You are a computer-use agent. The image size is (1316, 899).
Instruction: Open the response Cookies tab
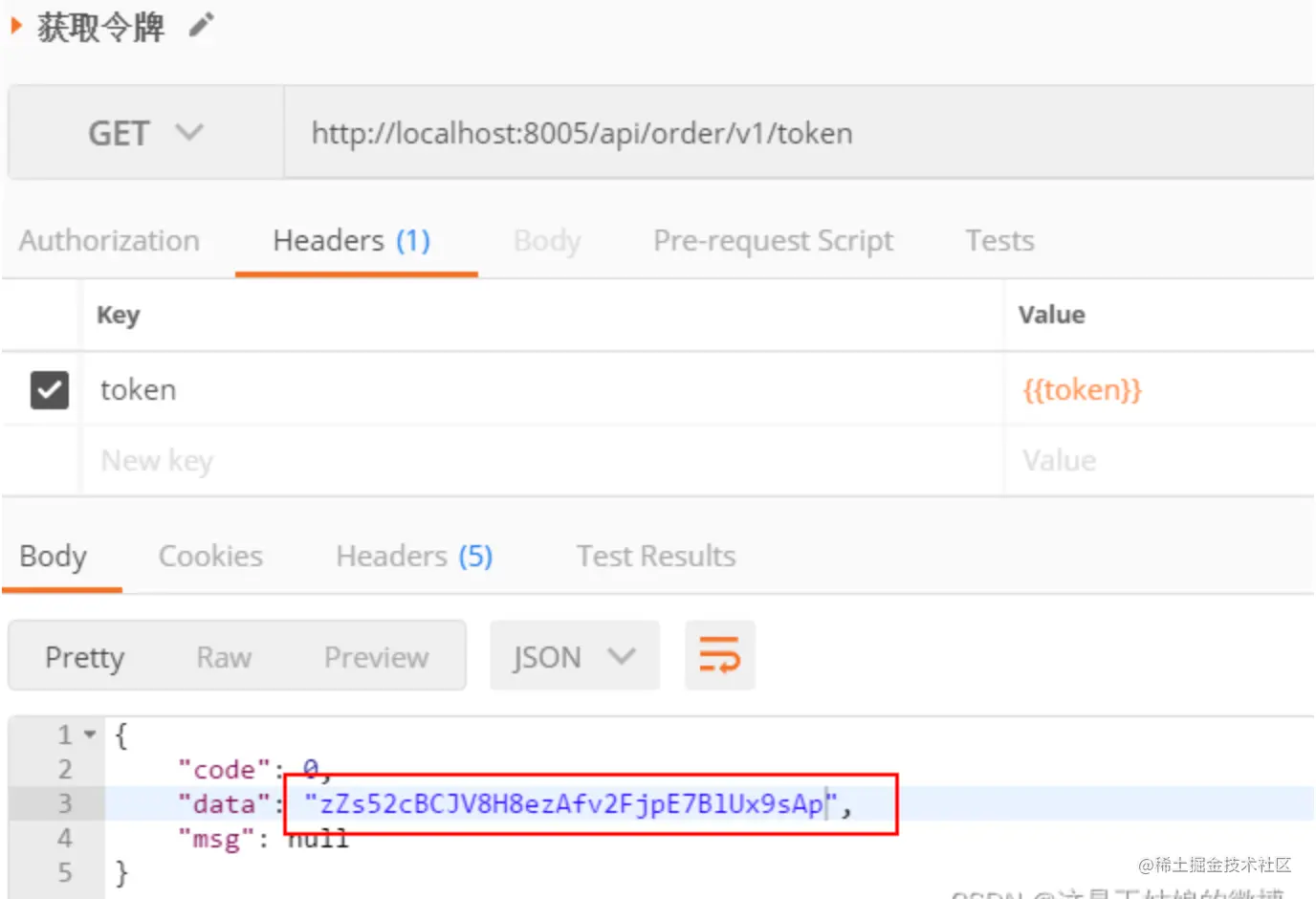pyautogui.click(x=210, y=557)
